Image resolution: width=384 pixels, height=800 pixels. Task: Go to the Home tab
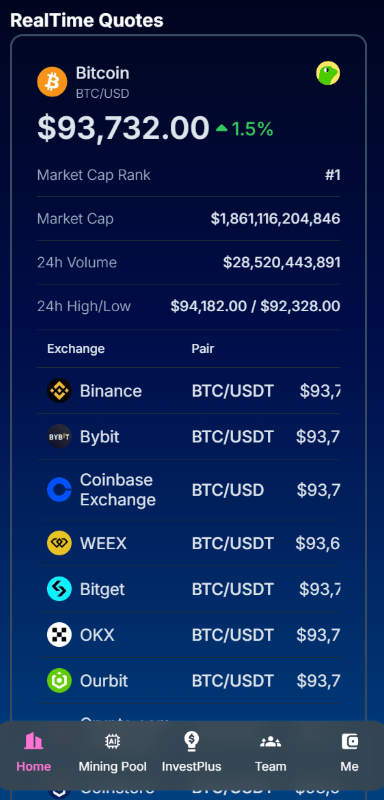[34, 752]
